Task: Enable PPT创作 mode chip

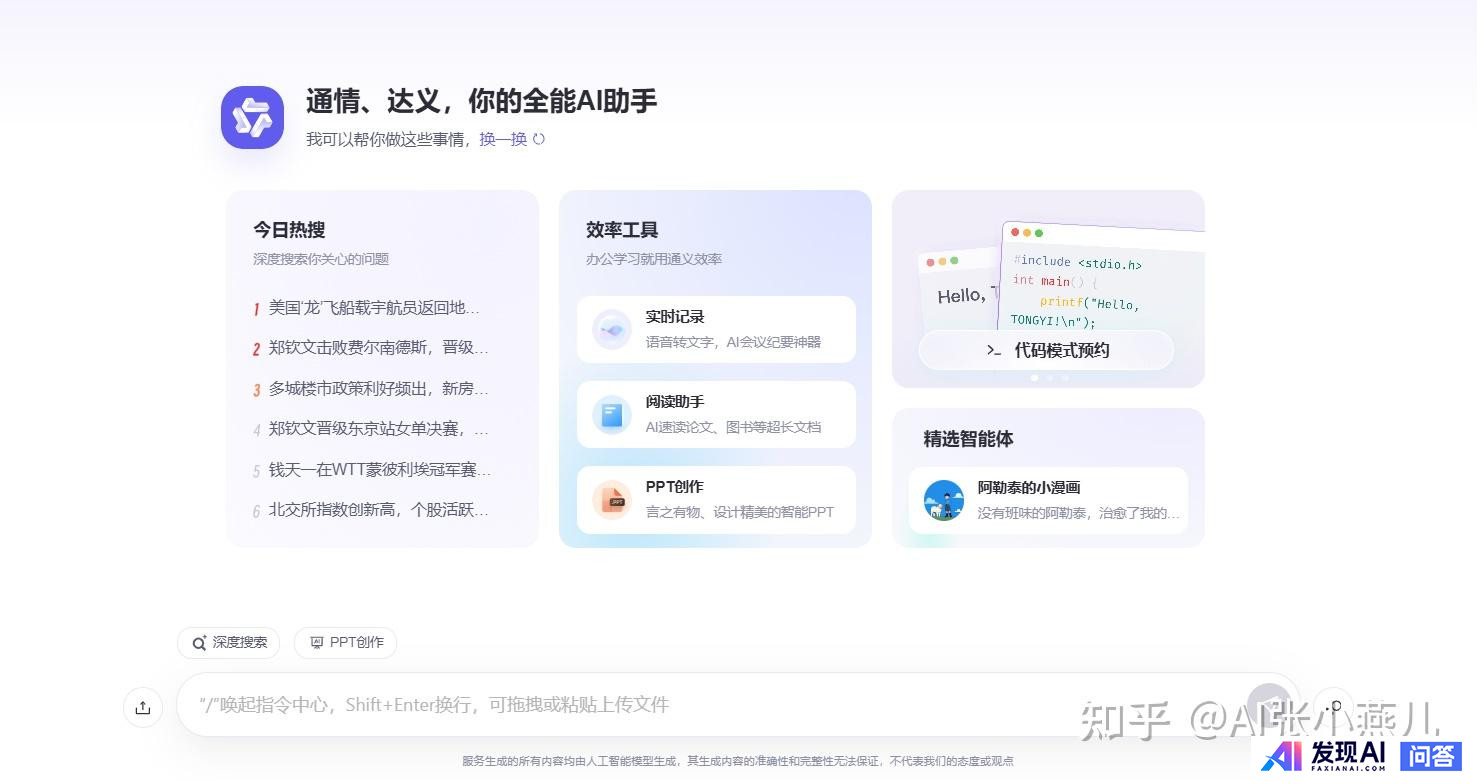Action: point(346,642)
